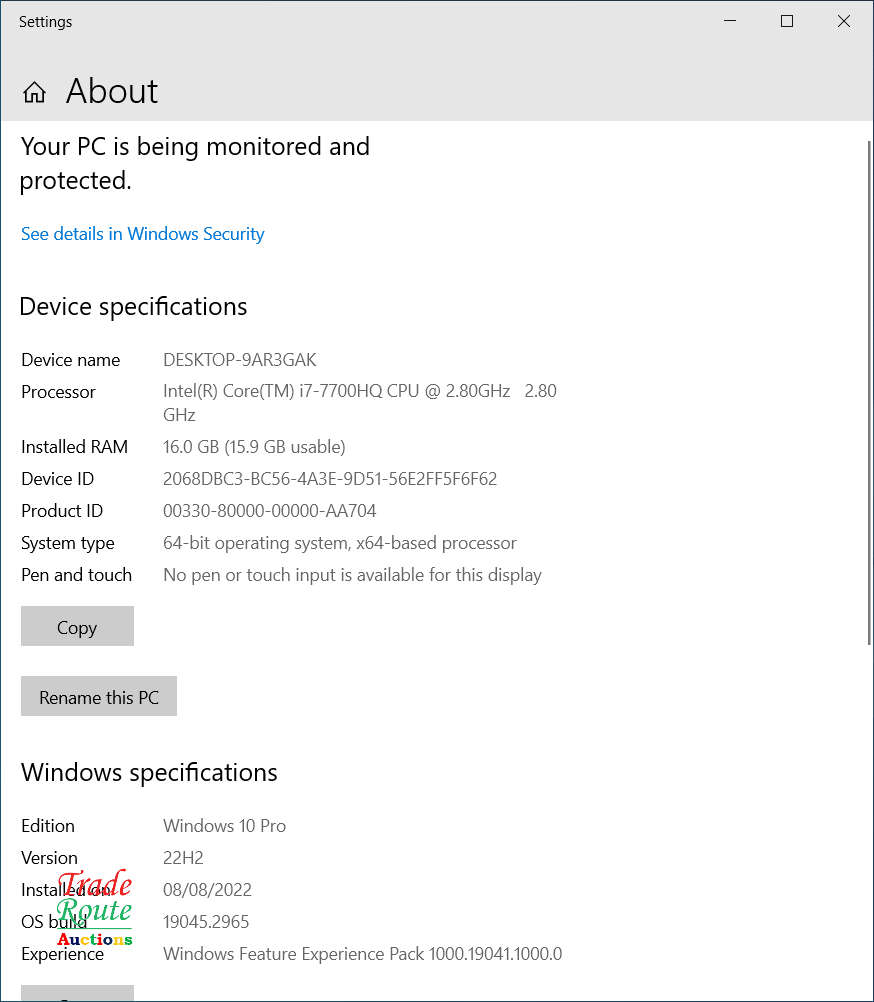Click the Device specifications heading

pyautogui.click(x=133, y=306)
